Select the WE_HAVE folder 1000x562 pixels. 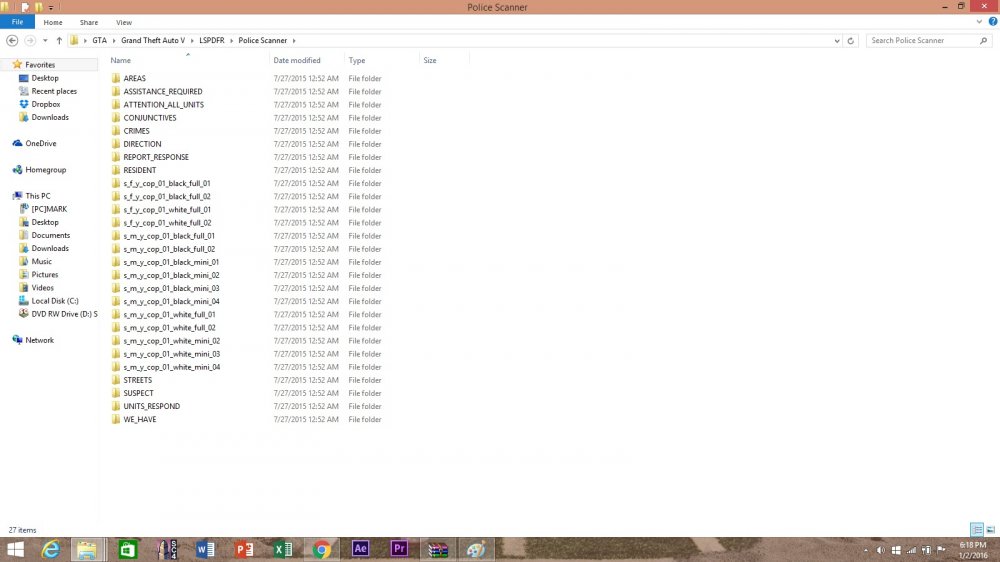(140, 419)
